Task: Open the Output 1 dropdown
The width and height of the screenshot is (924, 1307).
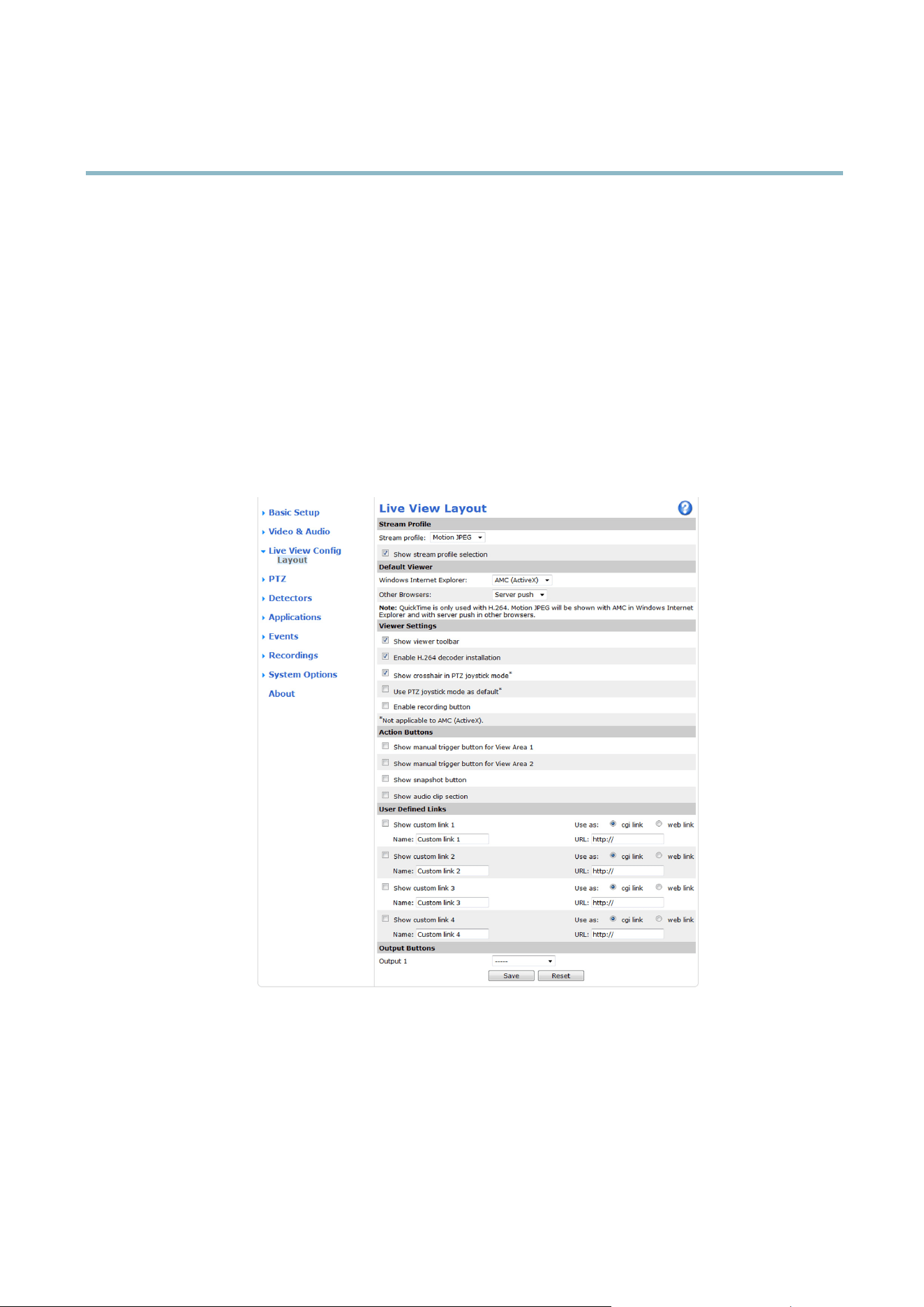Action: (523, 961)
